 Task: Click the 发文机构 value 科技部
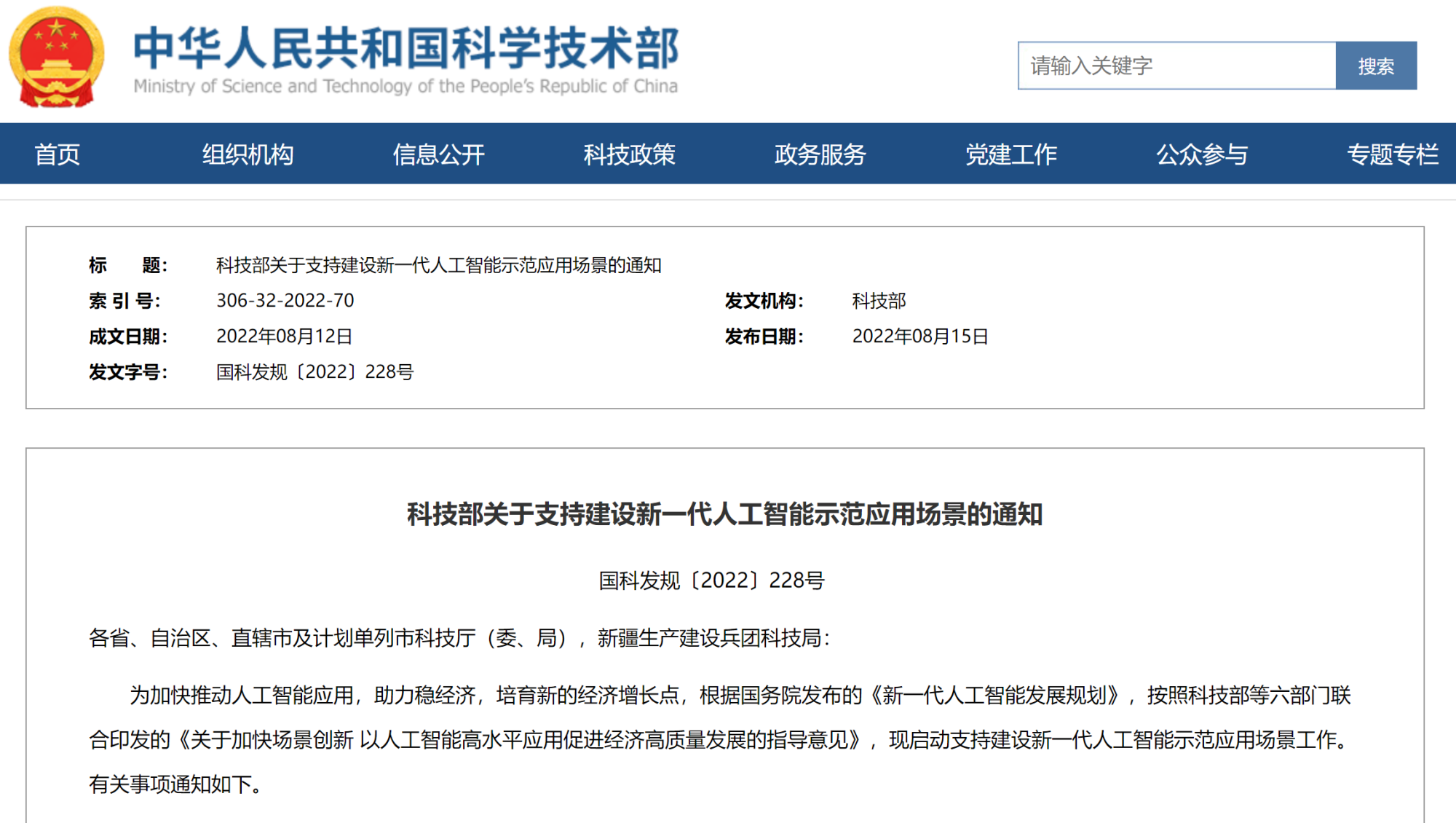pos(879,300)
